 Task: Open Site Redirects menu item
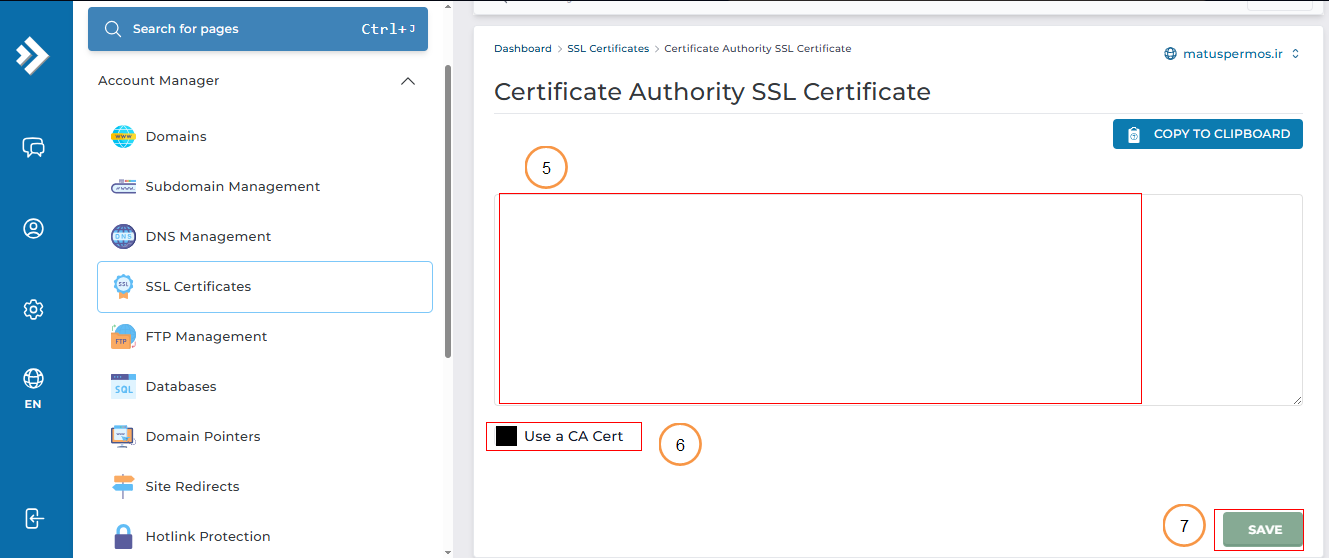[265, 487]
